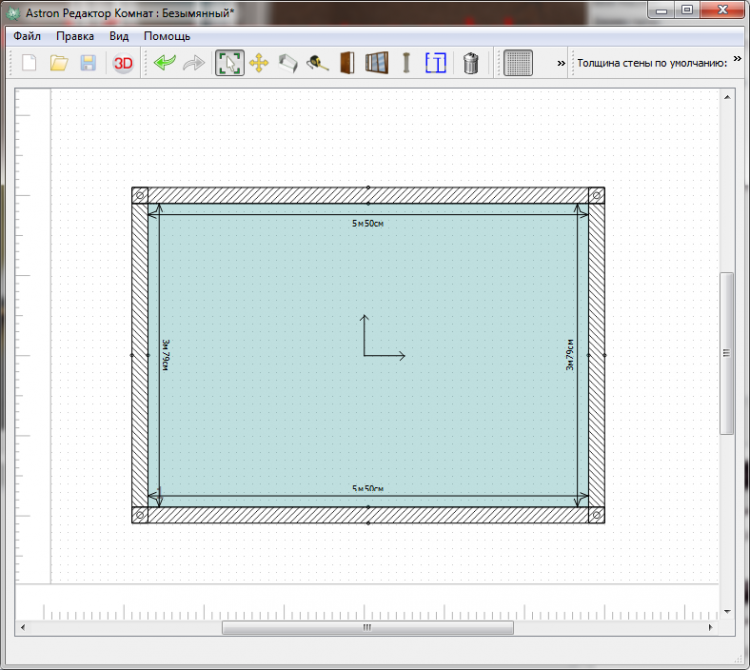Switch to 3D view
This screenshot has height=670, width=750.
pyautogui.click(x=123, y=63)
